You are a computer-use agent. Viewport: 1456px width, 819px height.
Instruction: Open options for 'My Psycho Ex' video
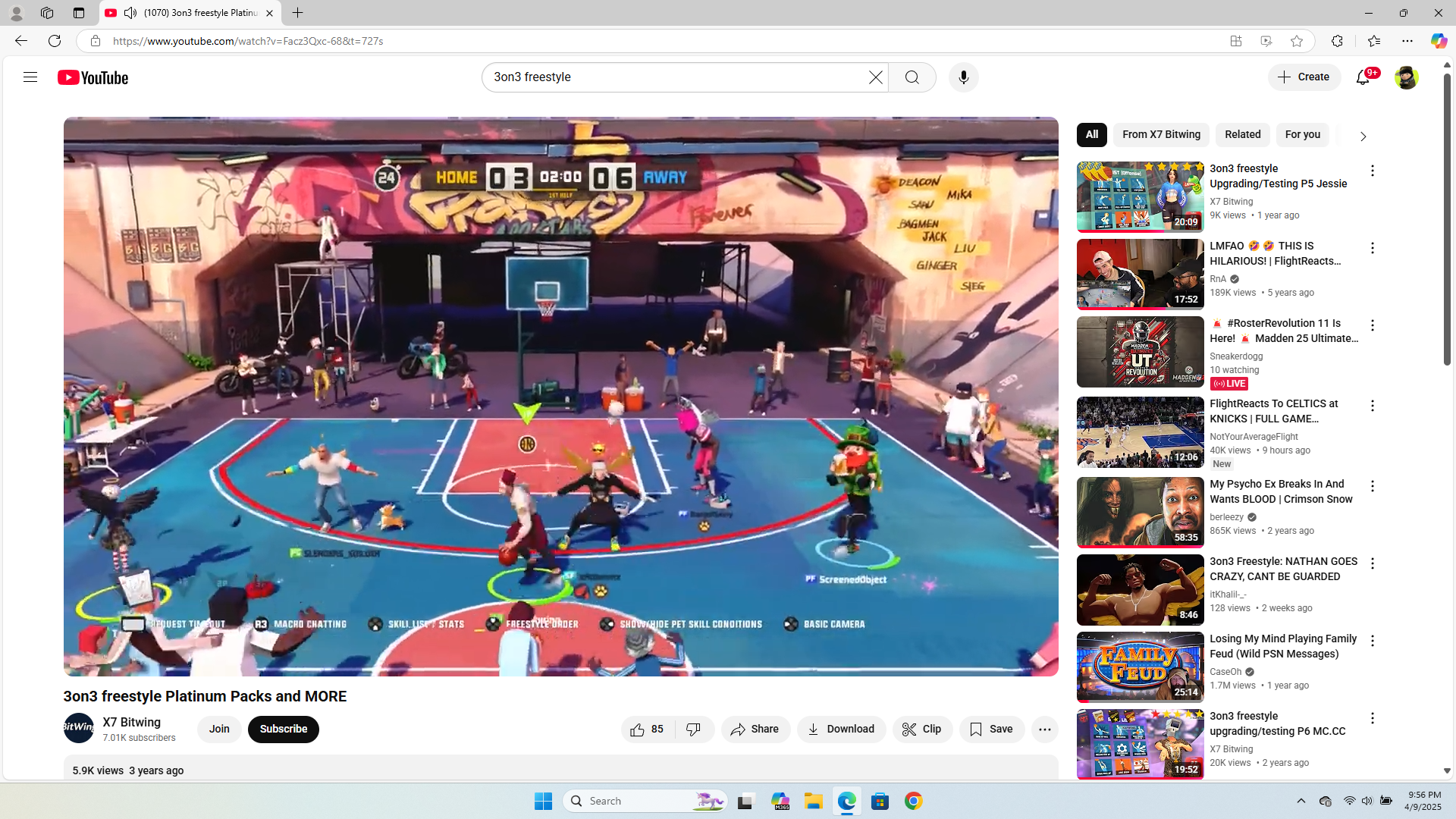(1372, 486)
